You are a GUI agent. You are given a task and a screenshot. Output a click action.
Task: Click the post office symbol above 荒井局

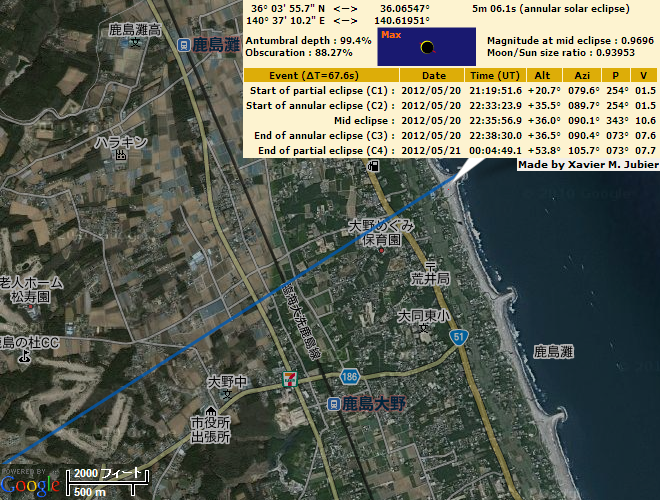430,263
